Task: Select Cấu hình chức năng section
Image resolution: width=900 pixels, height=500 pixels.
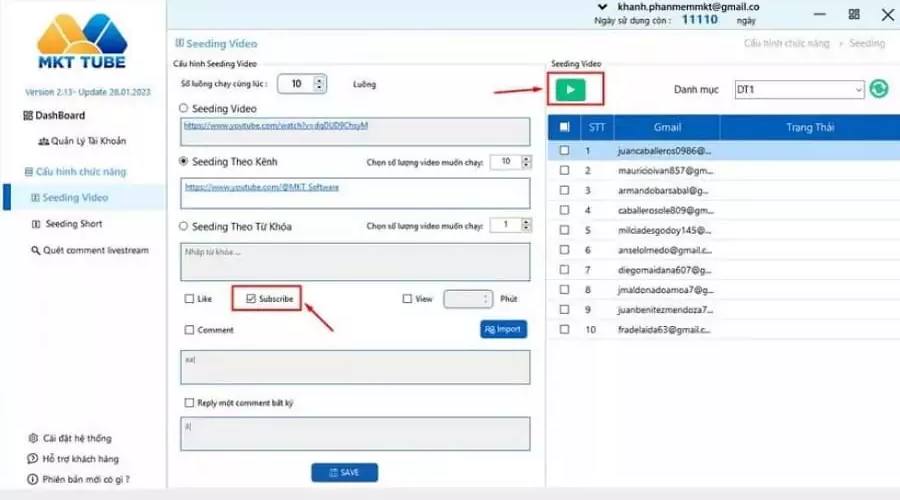Action: (x=75, y=172)
